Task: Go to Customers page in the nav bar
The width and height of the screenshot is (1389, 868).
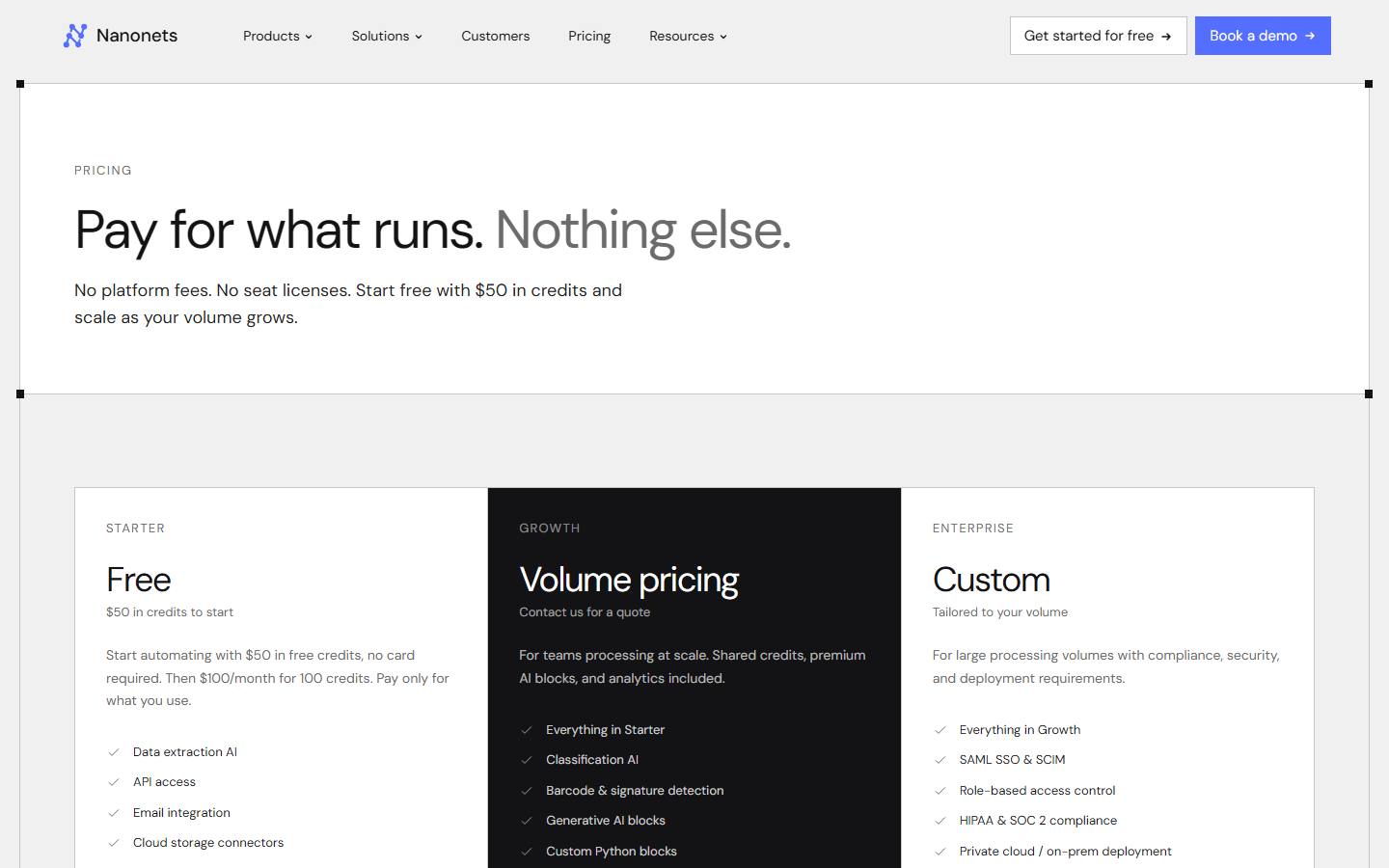Action: [496, 36]
